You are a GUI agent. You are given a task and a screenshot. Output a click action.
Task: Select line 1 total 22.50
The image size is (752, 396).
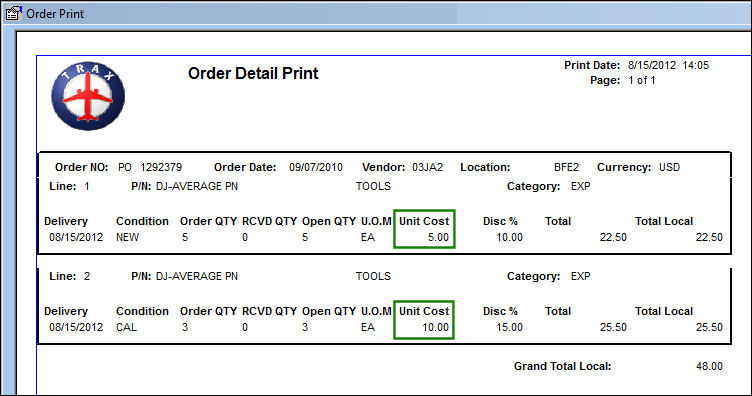click(613, 237)
